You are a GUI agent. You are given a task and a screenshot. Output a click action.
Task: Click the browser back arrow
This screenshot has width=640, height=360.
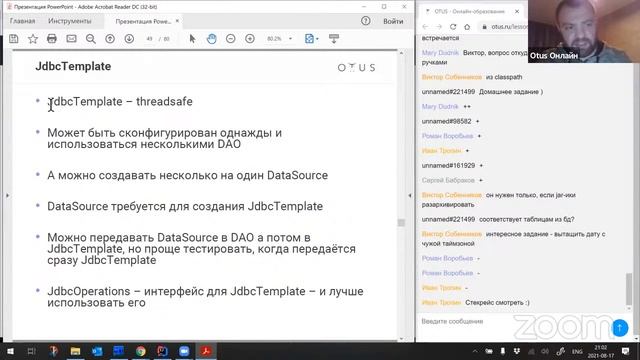[425, 27]
